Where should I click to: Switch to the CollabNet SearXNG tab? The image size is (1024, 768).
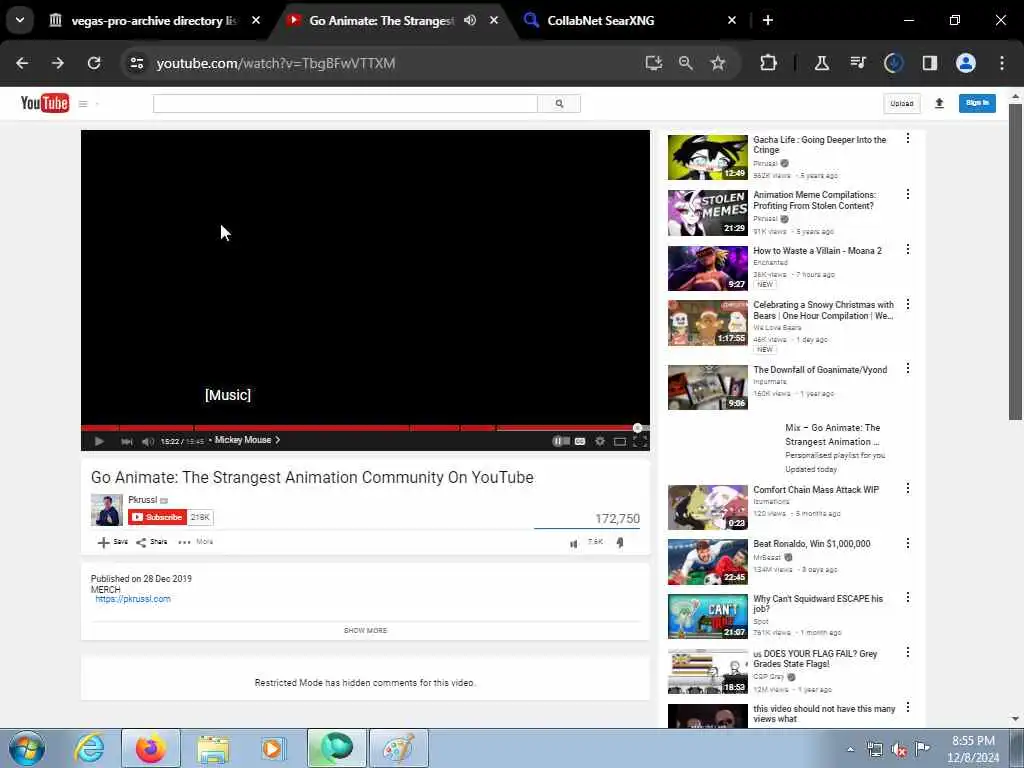click(x=600, y=20)
